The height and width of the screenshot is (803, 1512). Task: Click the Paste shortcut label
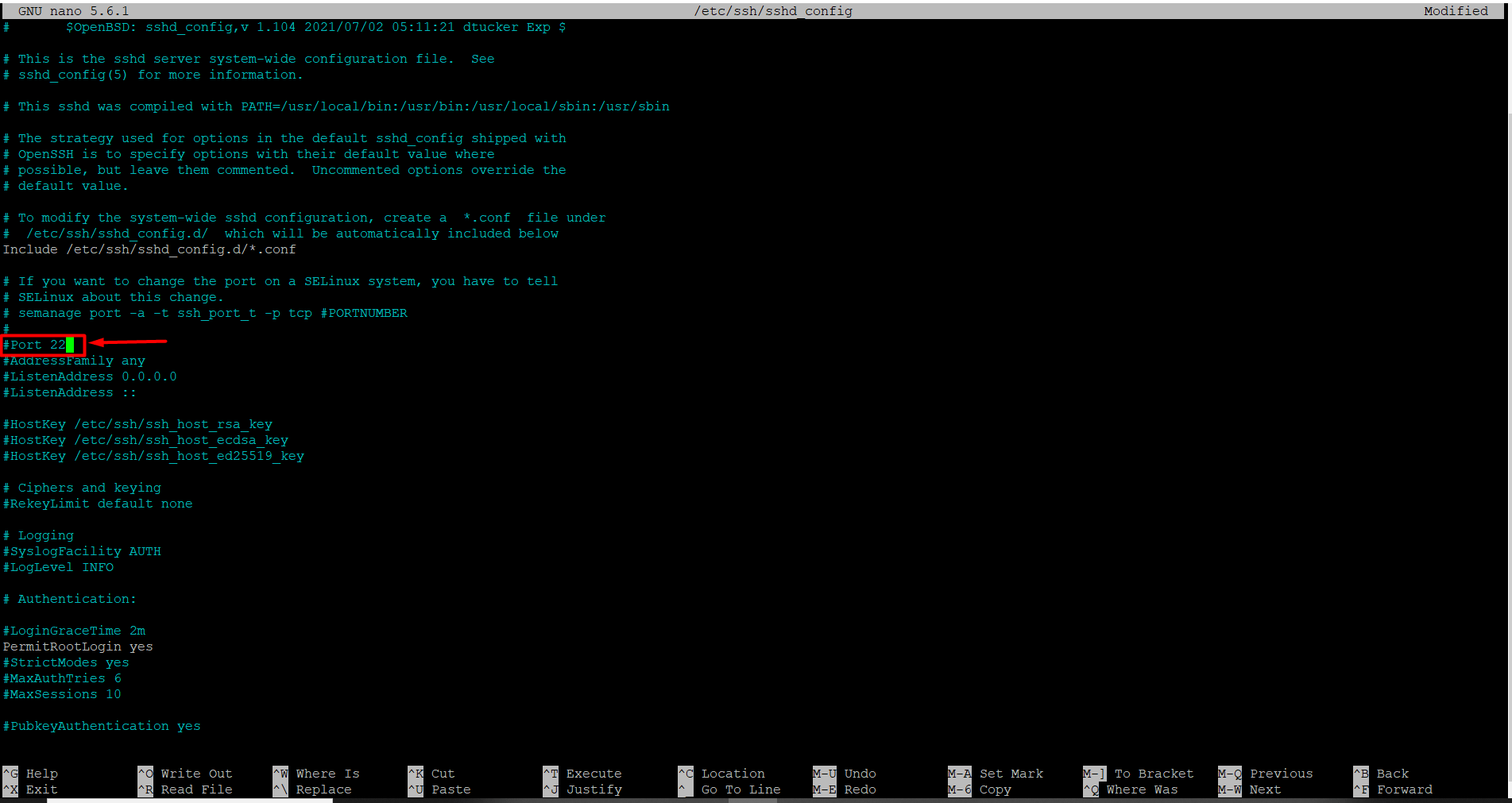[x=451, y=789]
